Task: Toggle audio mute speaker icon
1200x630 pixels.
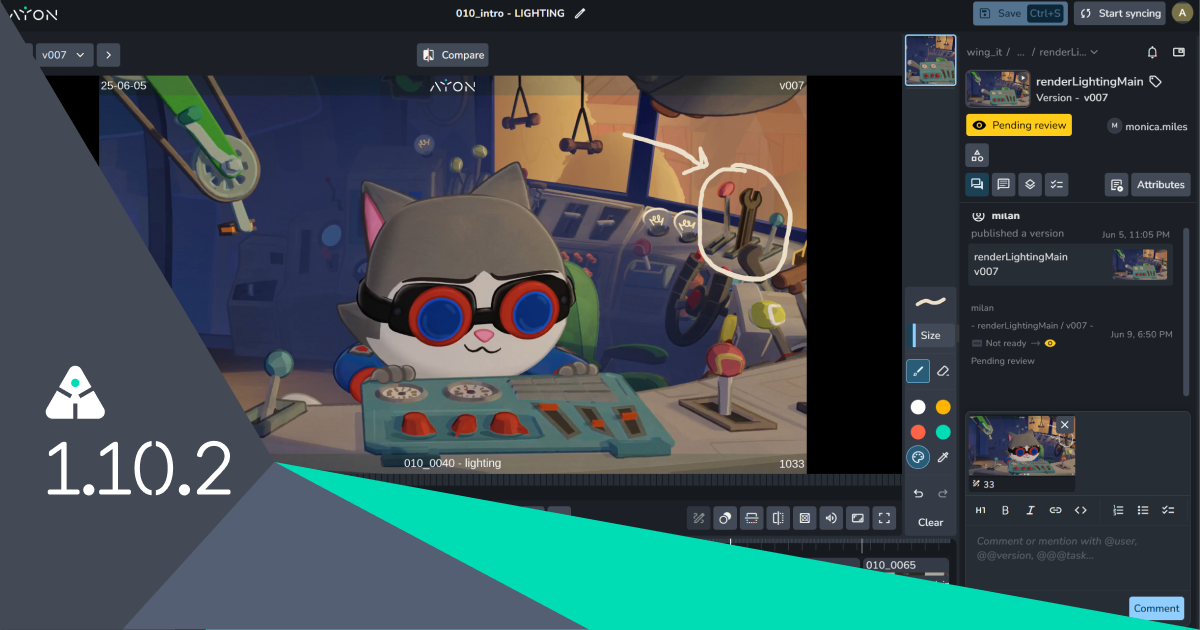Action: tap(831, 518)
